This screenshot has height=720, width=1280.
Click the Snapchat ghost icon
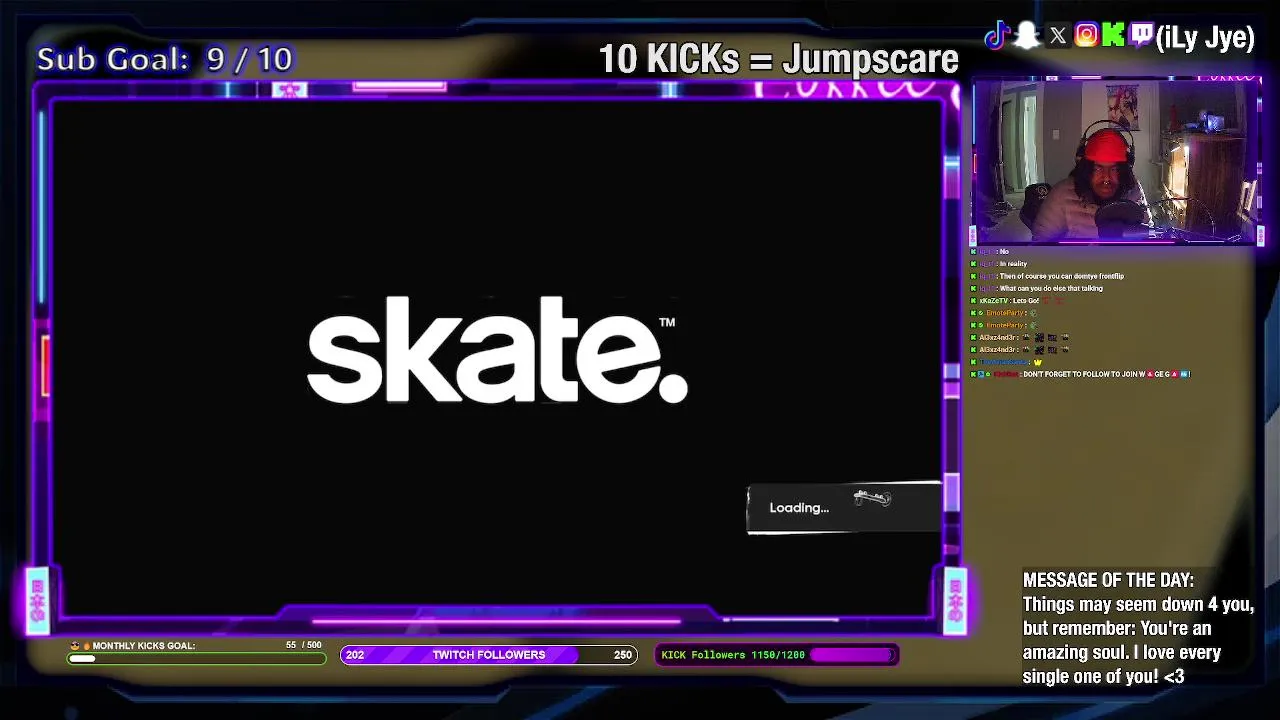coord(1027,37)
